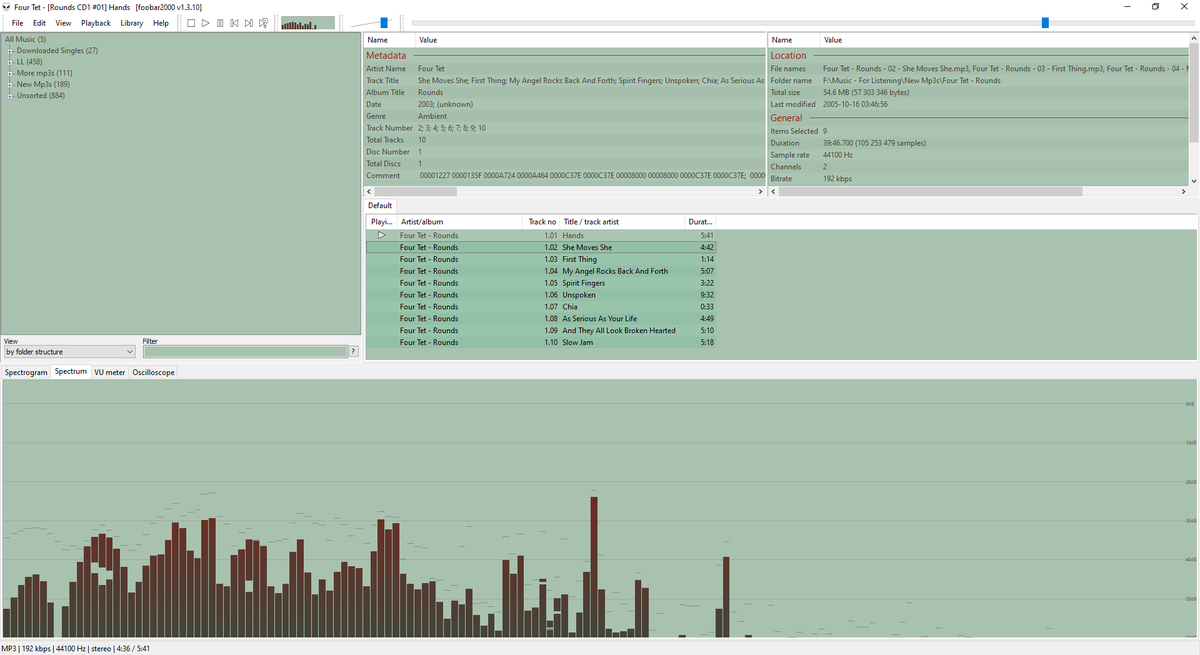Click the seekbar position handle
This screenshot has height=655, width=1200.
1045,22
